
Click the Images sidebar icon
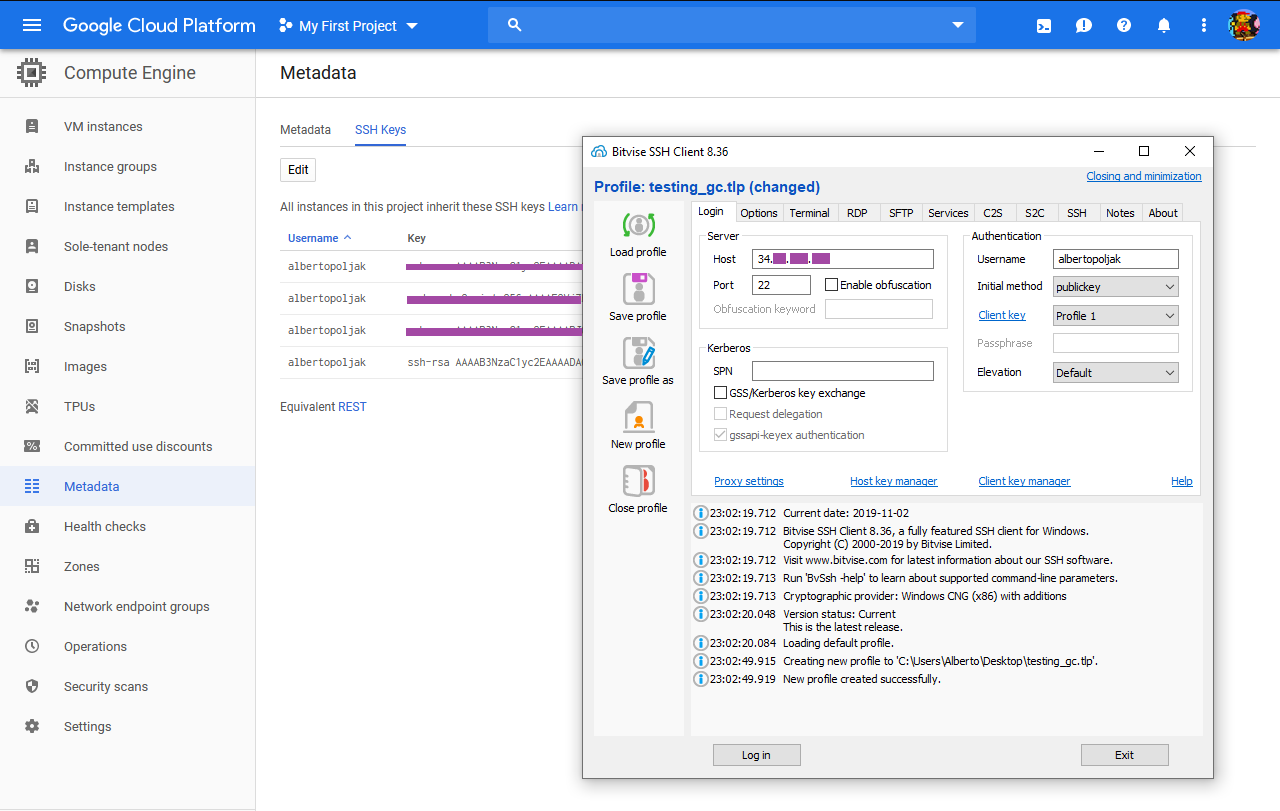32,367
